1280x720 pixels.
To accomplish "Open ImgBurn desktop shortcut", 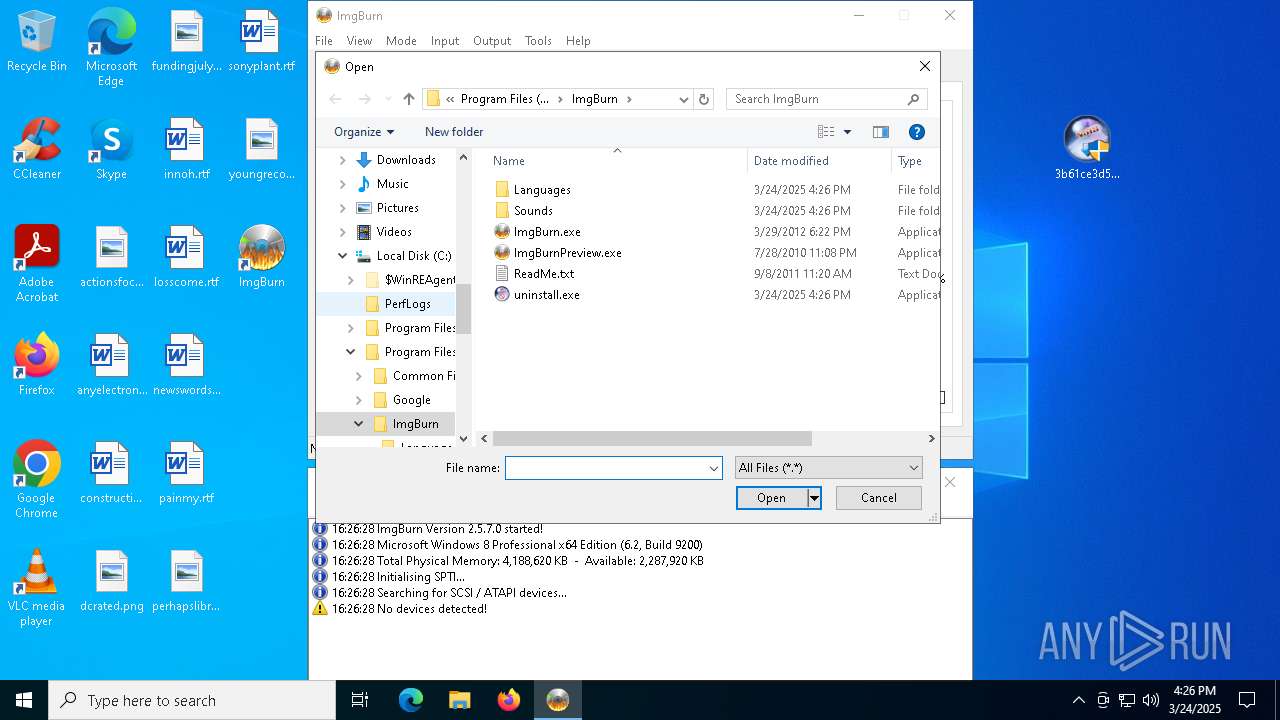I will 261,257.
